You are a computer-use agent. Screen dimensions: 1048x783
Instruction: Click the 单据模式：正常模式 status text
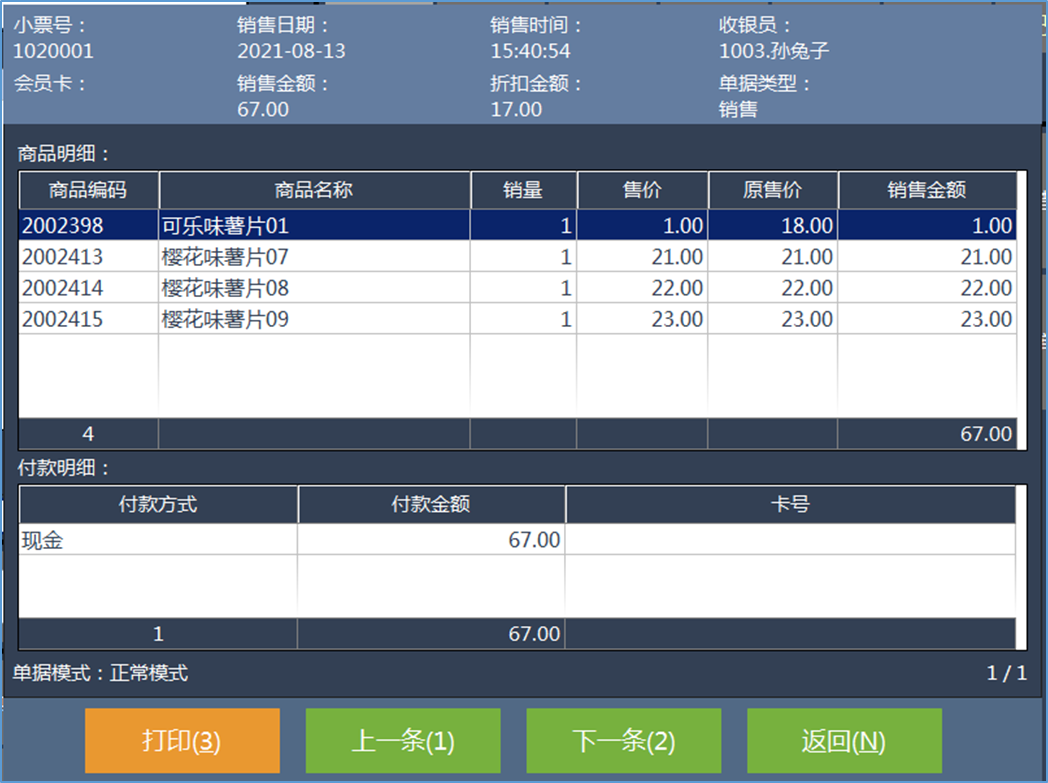click(x=100, y=673)
